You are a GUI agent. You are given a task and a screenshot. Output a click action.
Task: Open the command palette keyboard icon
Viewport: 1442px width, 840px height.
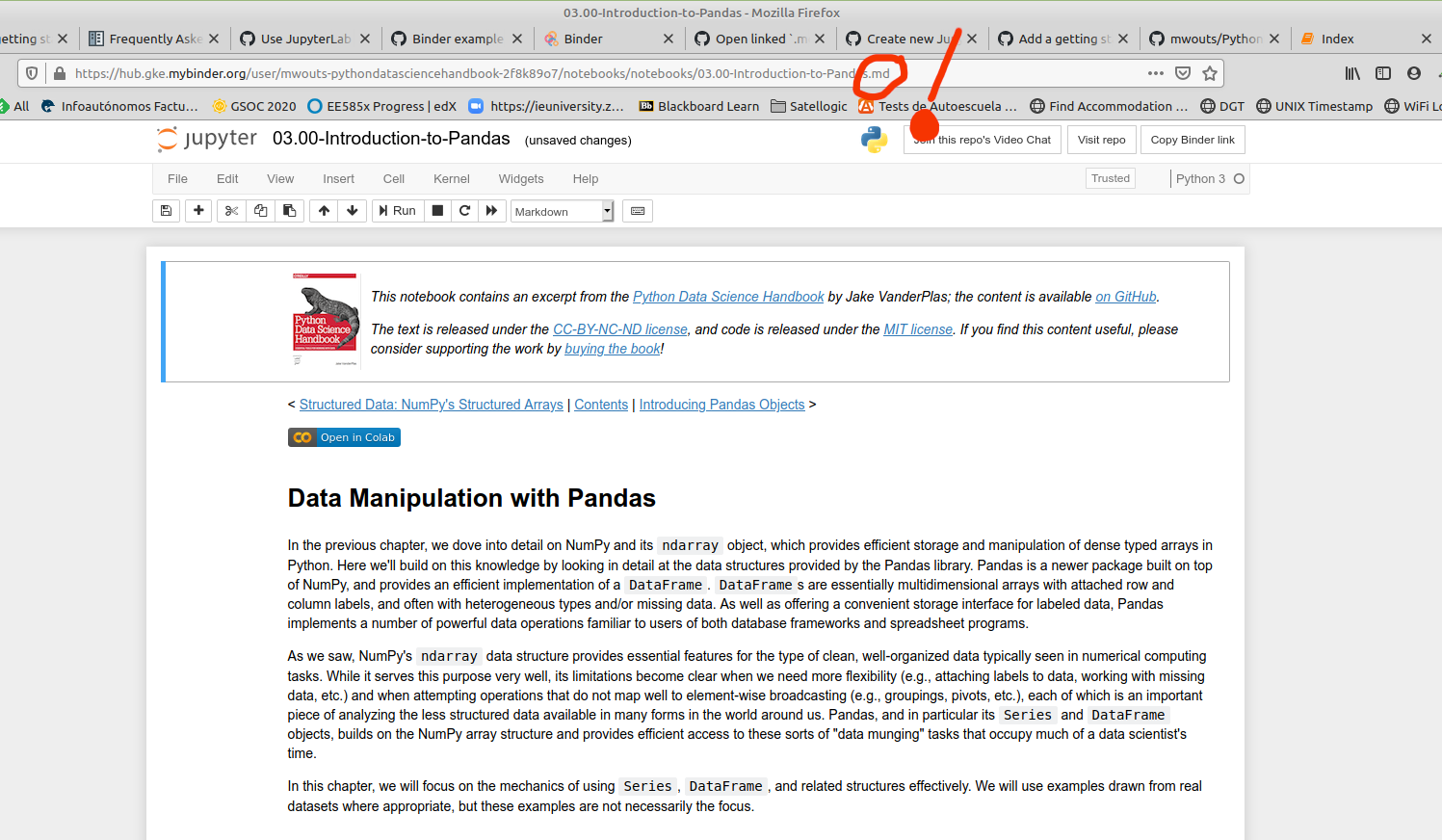click(x=637, y=210)
